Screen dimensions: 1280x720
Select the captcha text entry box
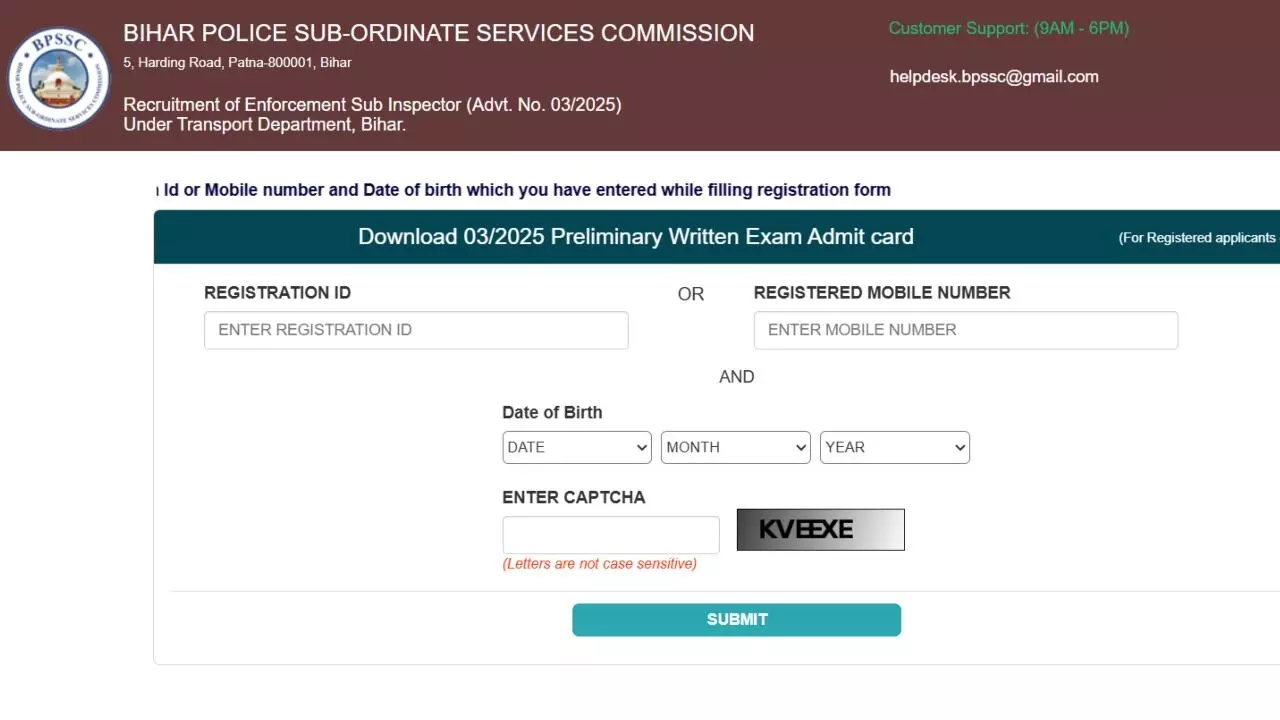610,535
